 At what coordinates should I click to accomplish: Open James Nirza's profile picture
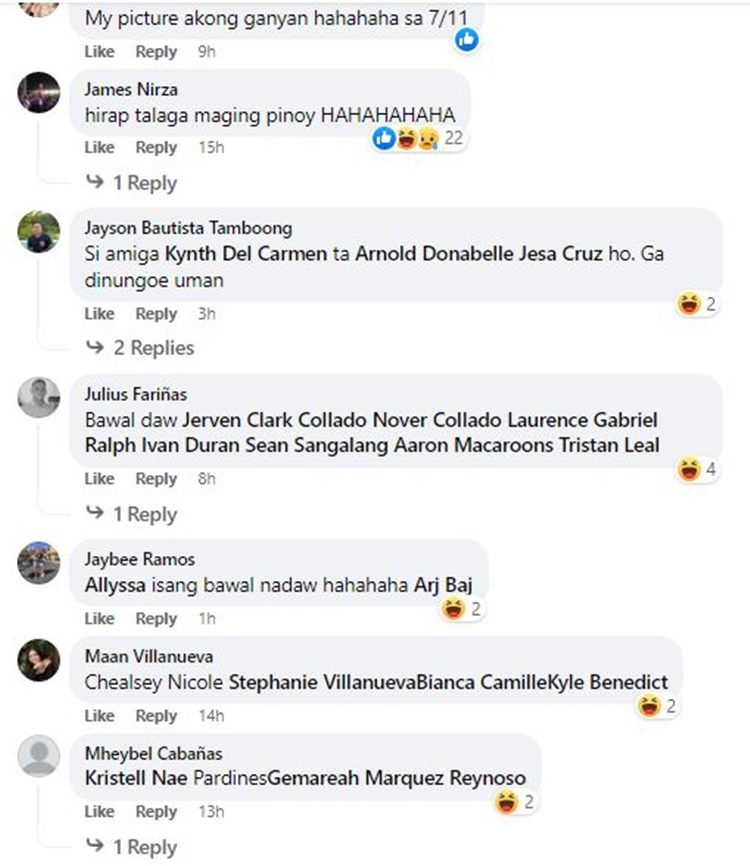coord(39,92)
